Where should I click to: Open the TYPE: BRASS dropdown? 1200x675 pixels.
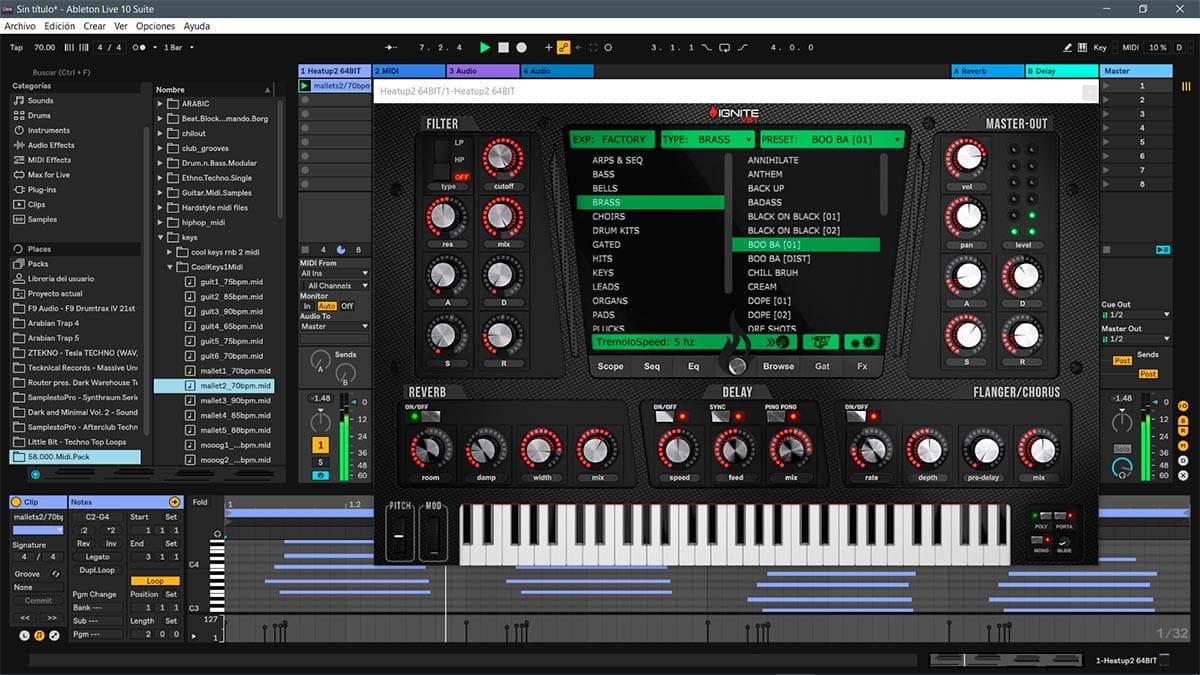pos(707,140)
